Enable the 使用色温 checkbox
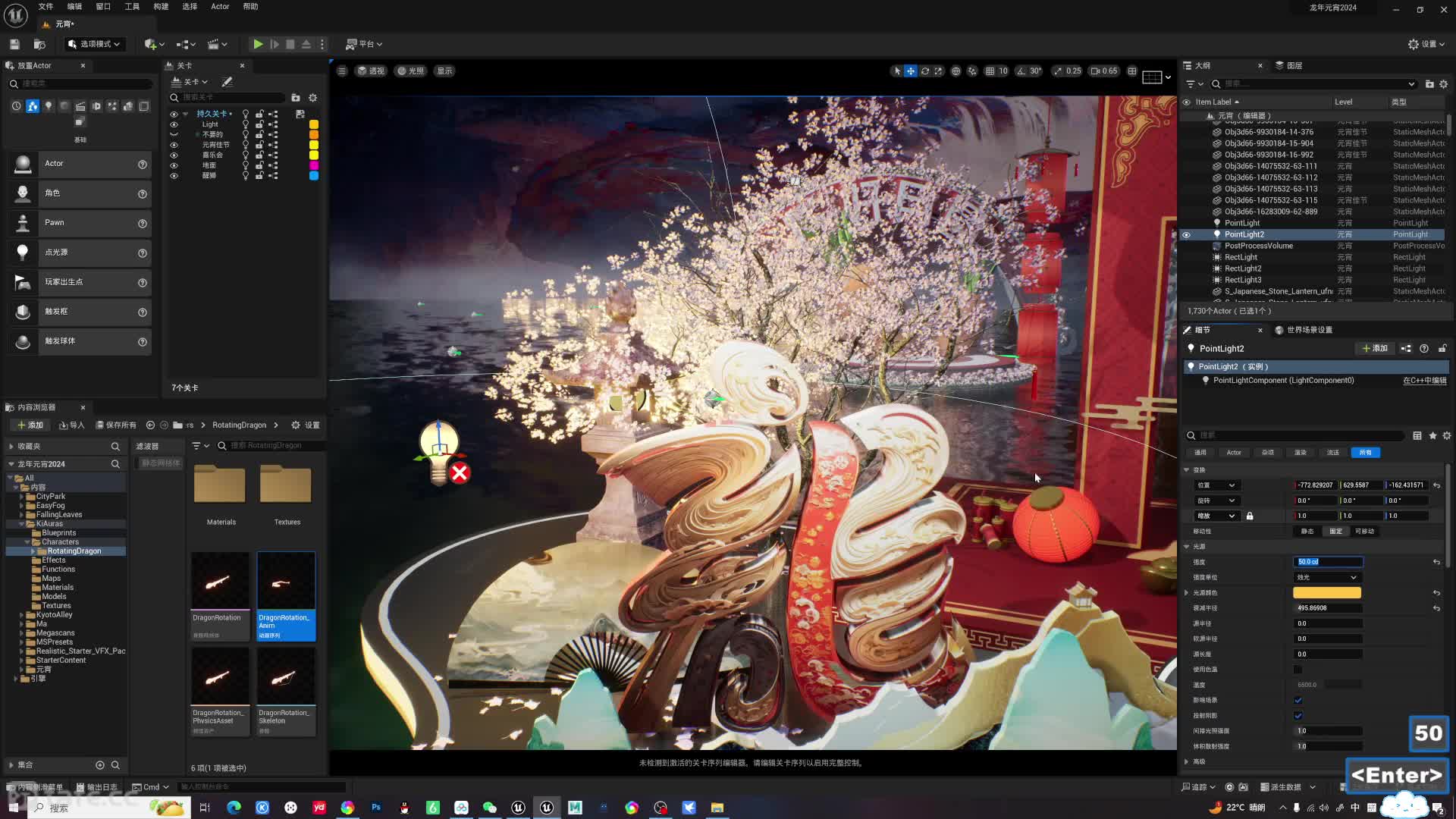 (x=1298, y=670)
